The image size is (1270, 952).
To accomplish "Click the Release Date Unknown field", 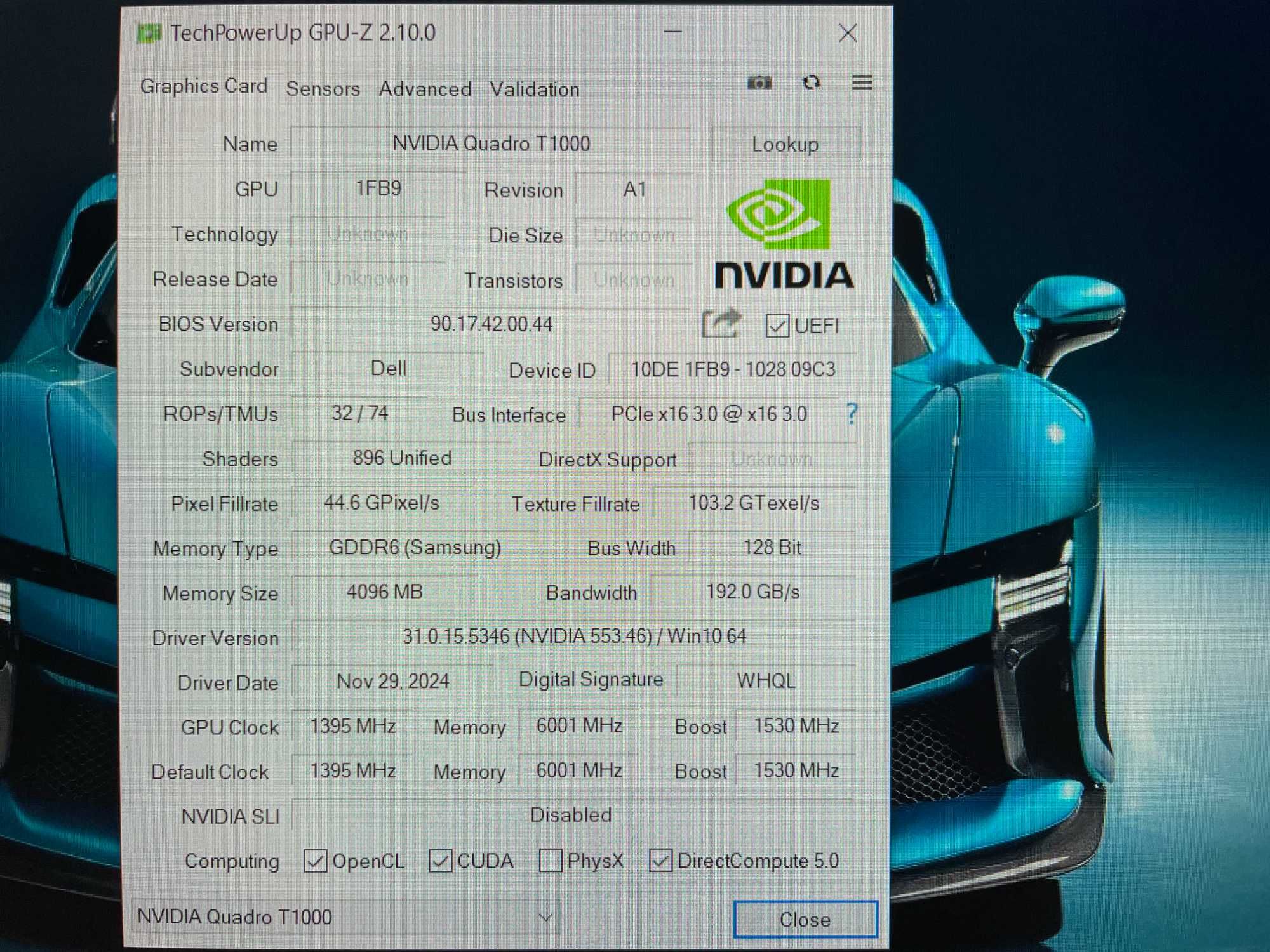I will 367,278.
